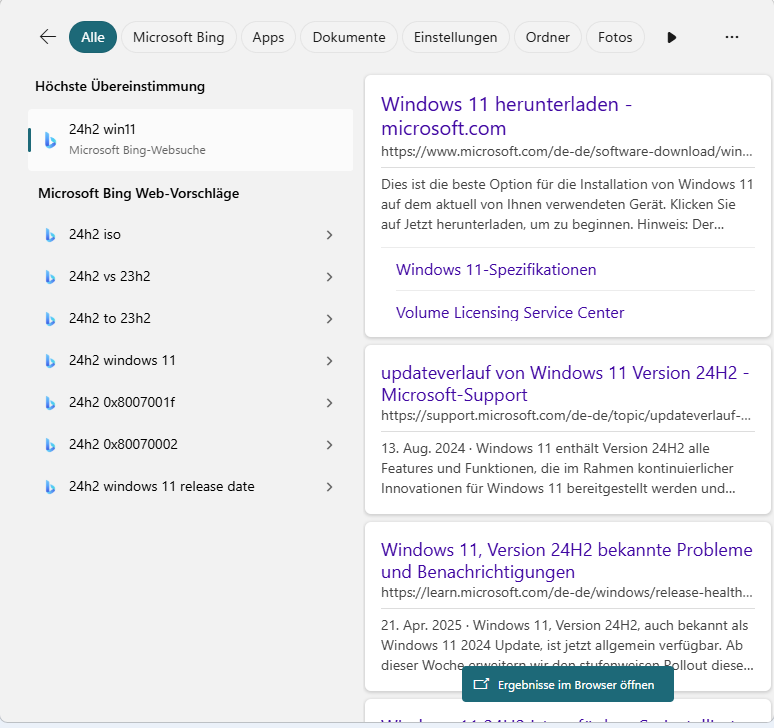
Task: Switch to the Microsoft Bing tab
Action: coord(179,37)
